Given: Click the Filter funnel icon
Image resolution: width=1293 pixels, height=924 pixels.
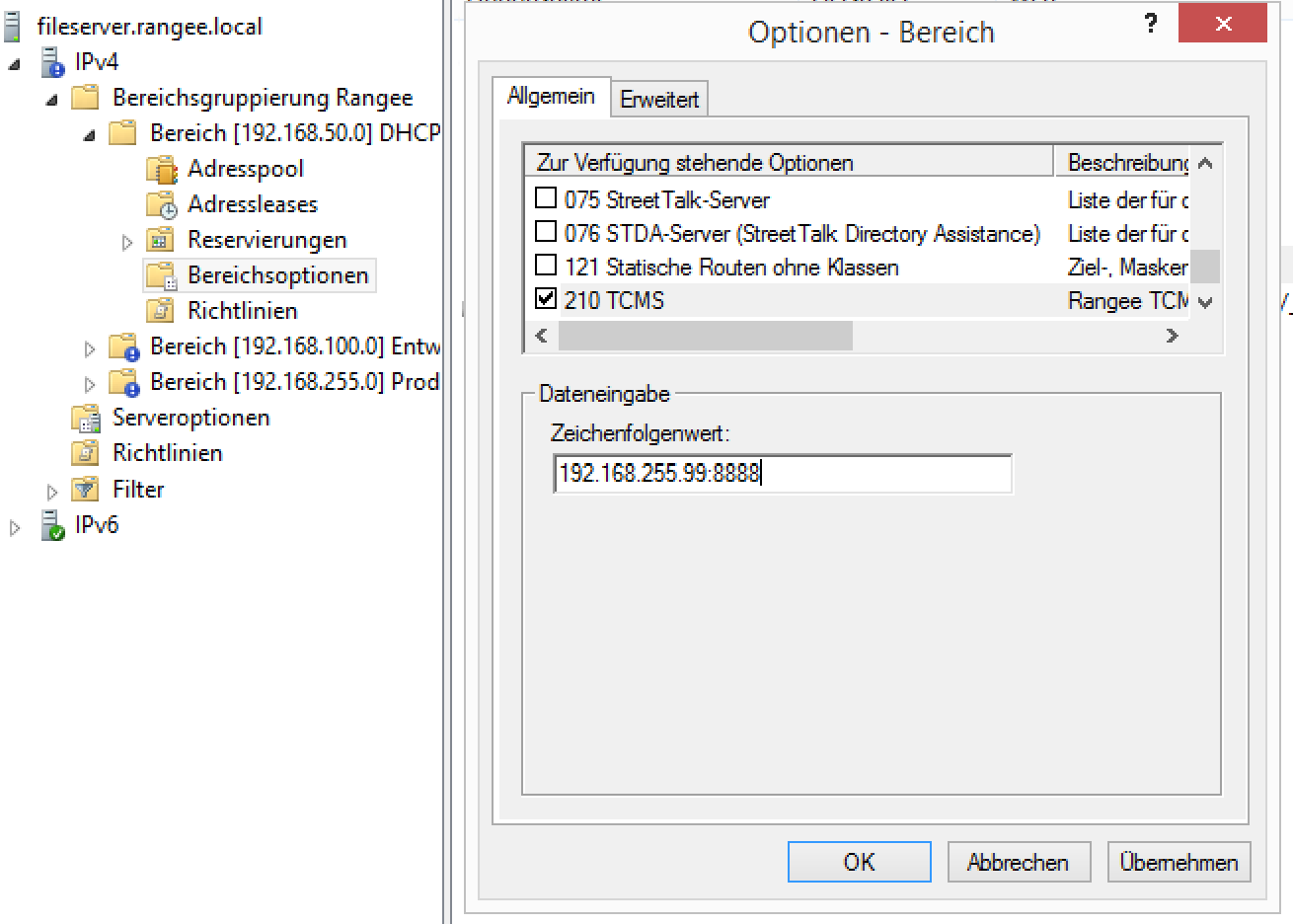Looking at the screenshot, I should (x=86, y=490).
